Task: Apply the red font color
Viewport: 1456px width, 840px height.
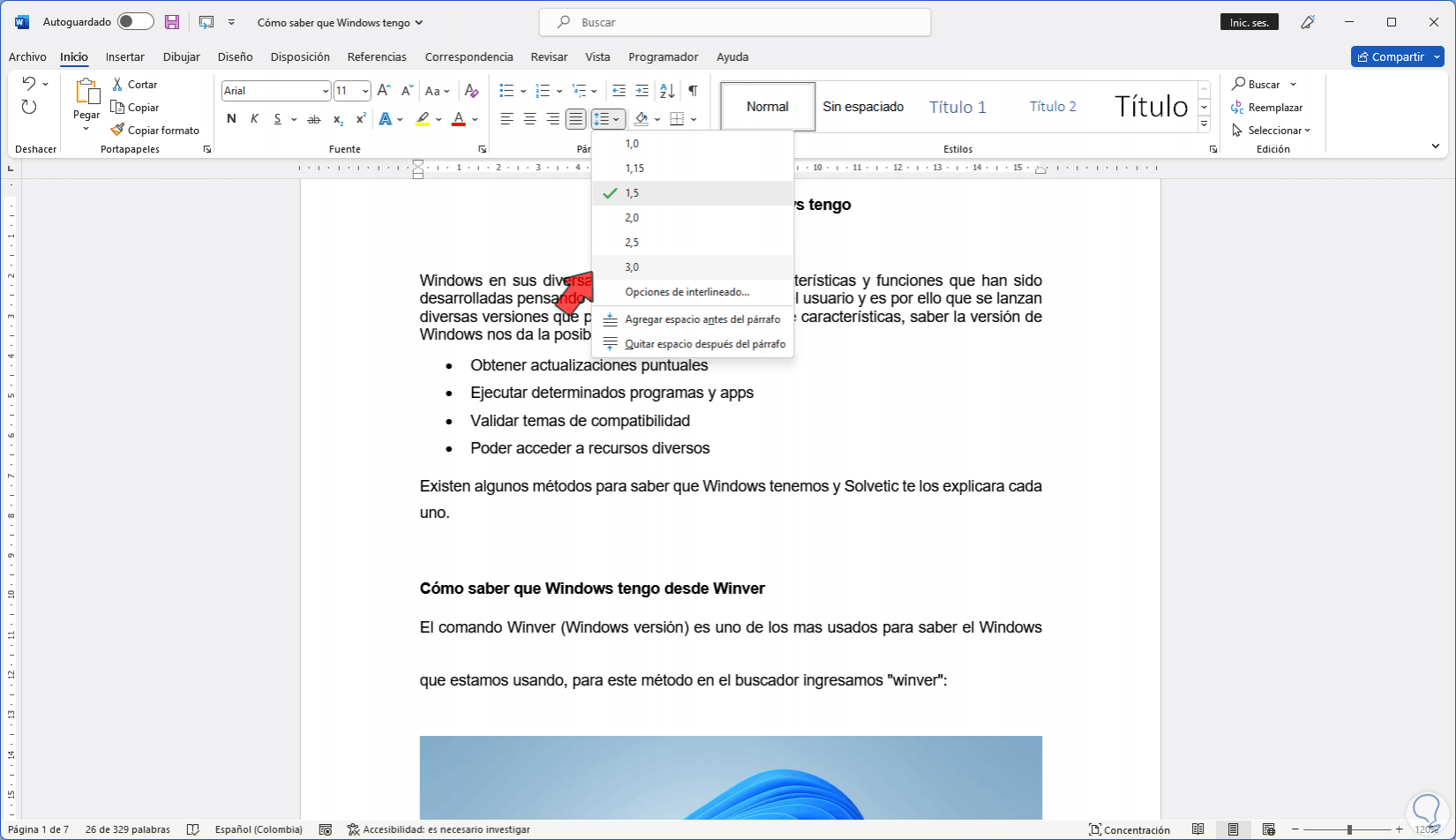Action: point(458,119)
